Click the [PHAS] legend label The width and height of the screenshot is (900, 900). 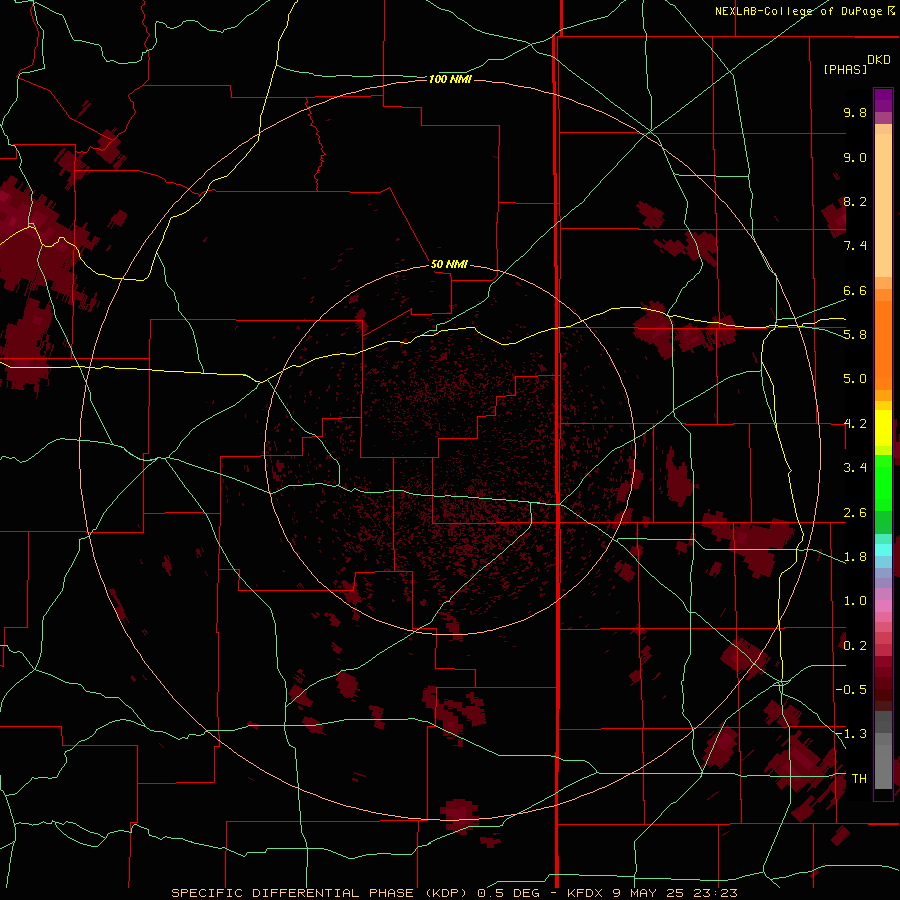pyautogui.click(x=845, y=69)
